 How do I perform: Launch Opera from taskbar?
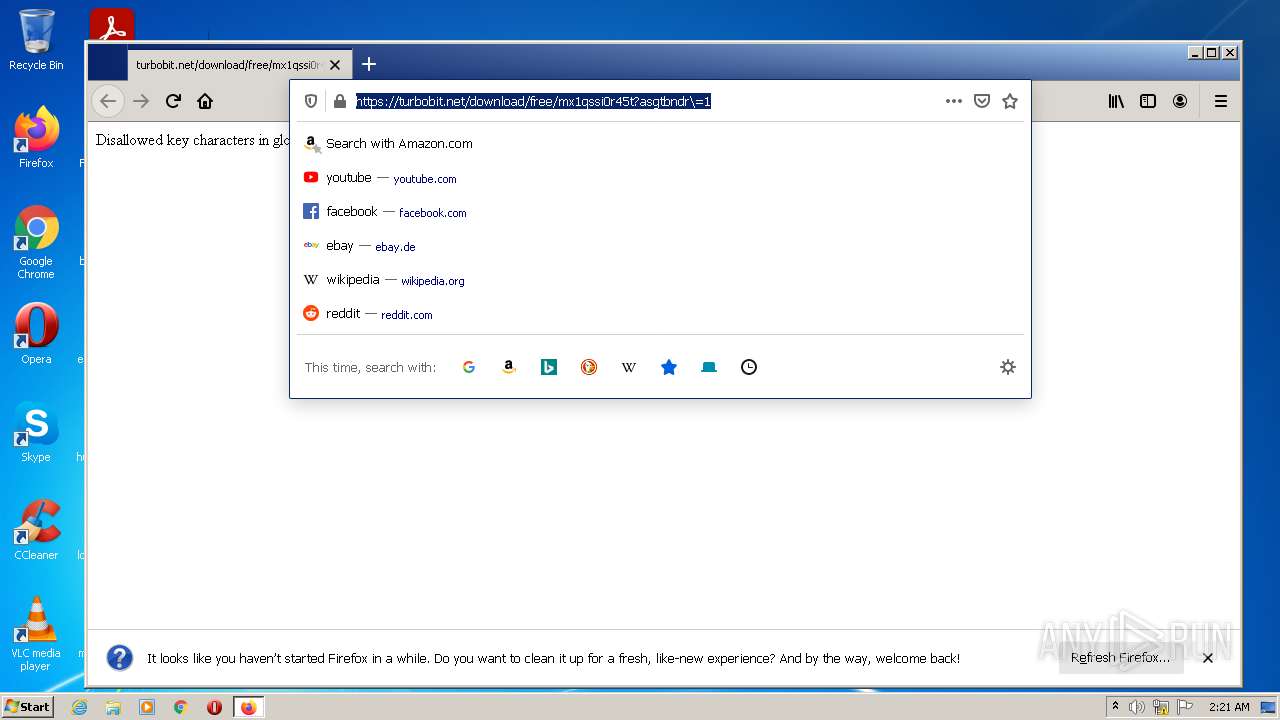pyautogui.click(x=214, y=707)
